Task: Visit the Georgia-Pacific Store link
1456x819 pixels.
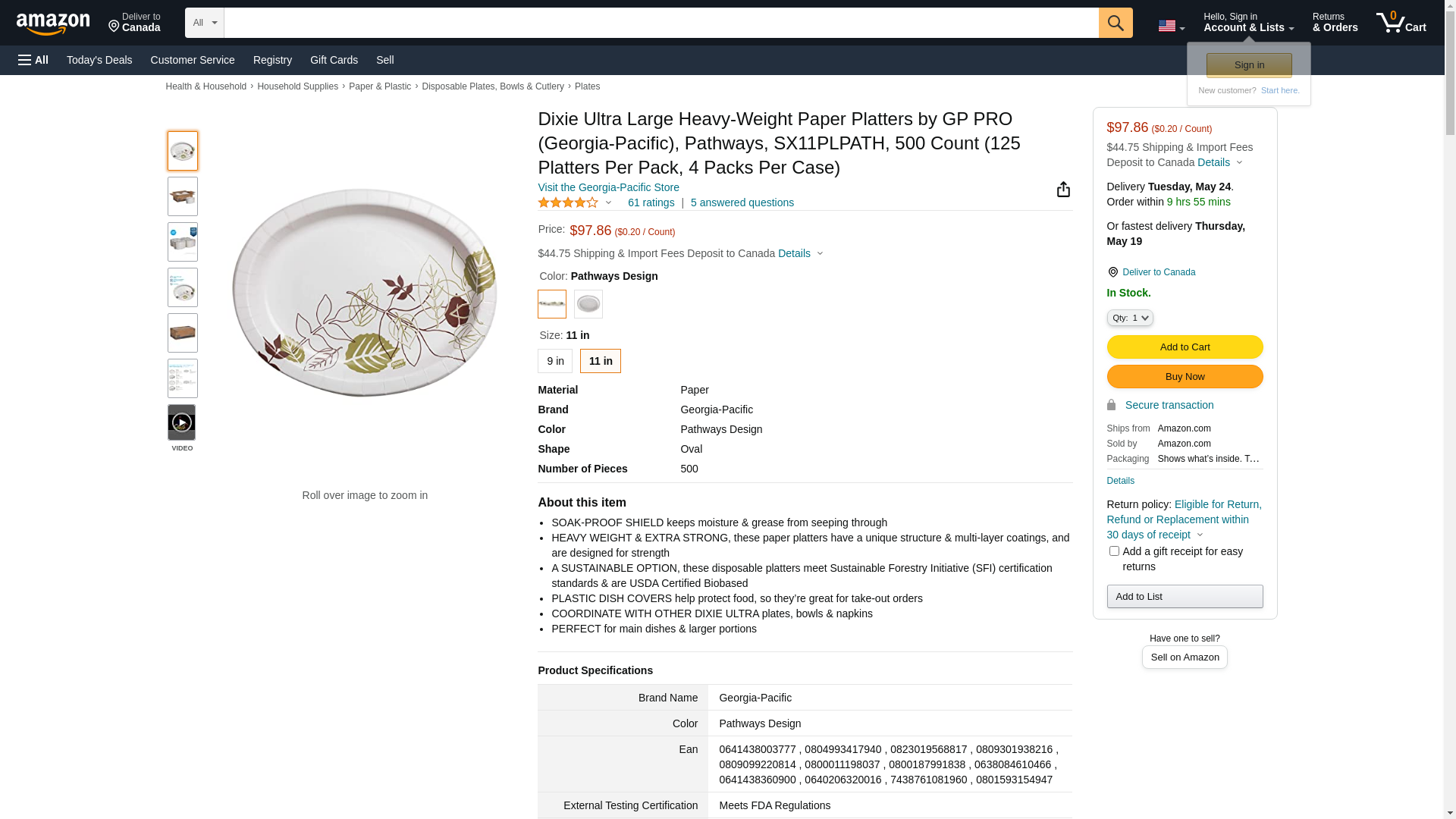Action: (608, 187)
